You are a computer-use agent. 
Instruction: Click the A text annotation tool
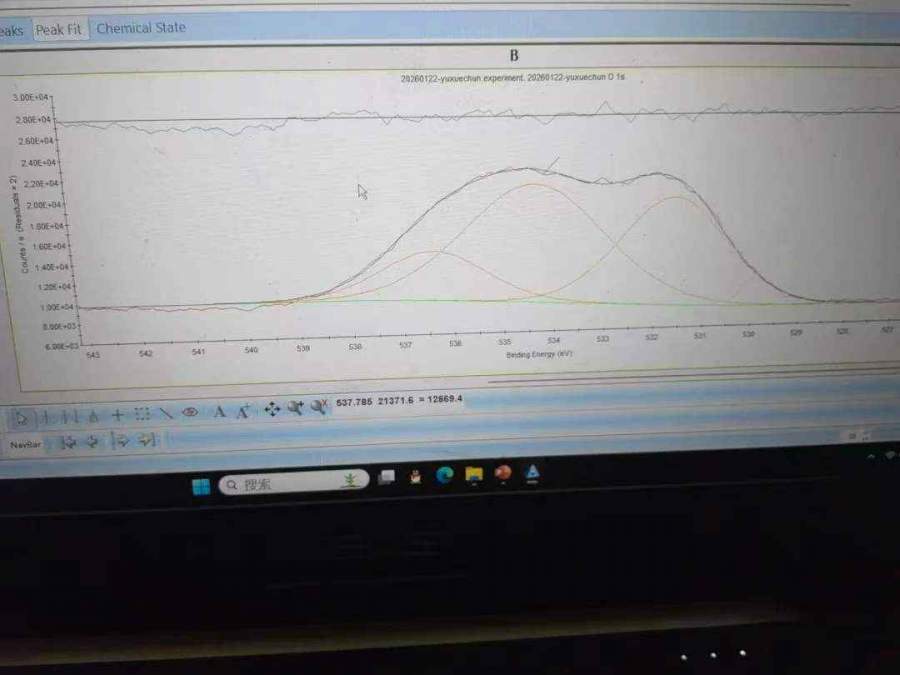point(219,412)
